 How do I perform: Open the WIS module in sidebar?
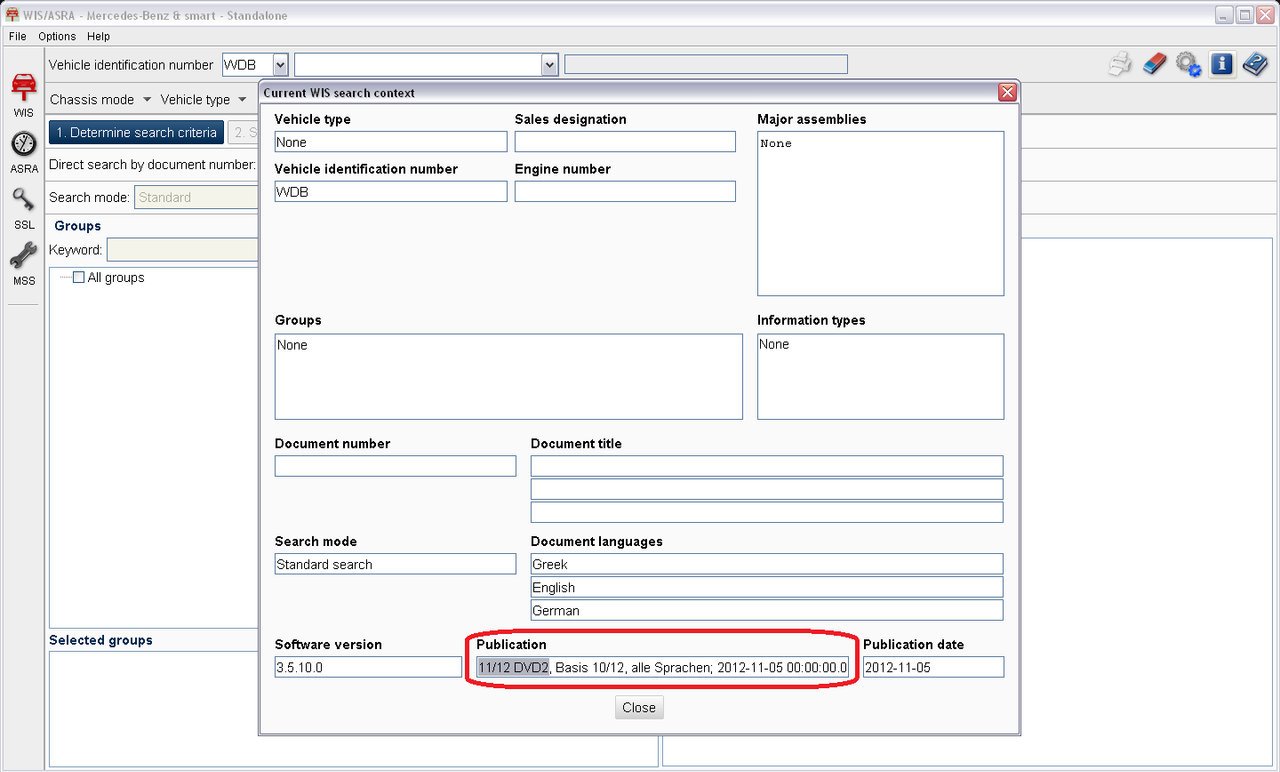pos(23,95)
